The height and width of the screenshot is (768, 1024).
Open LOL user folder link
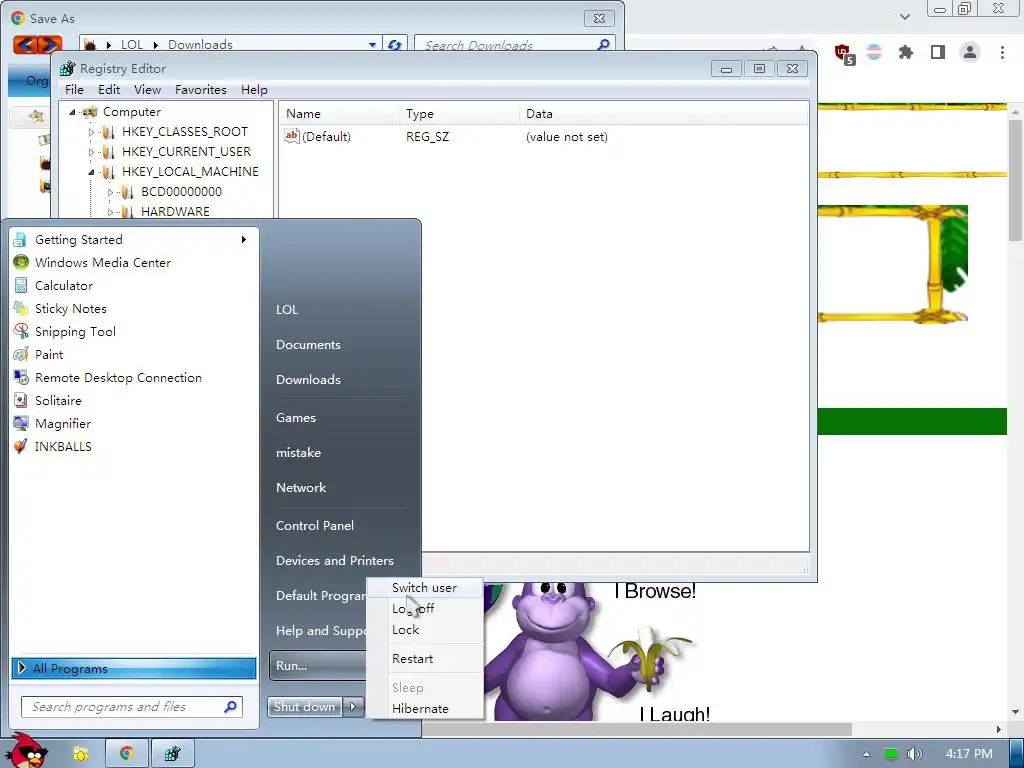pos(287,310)
